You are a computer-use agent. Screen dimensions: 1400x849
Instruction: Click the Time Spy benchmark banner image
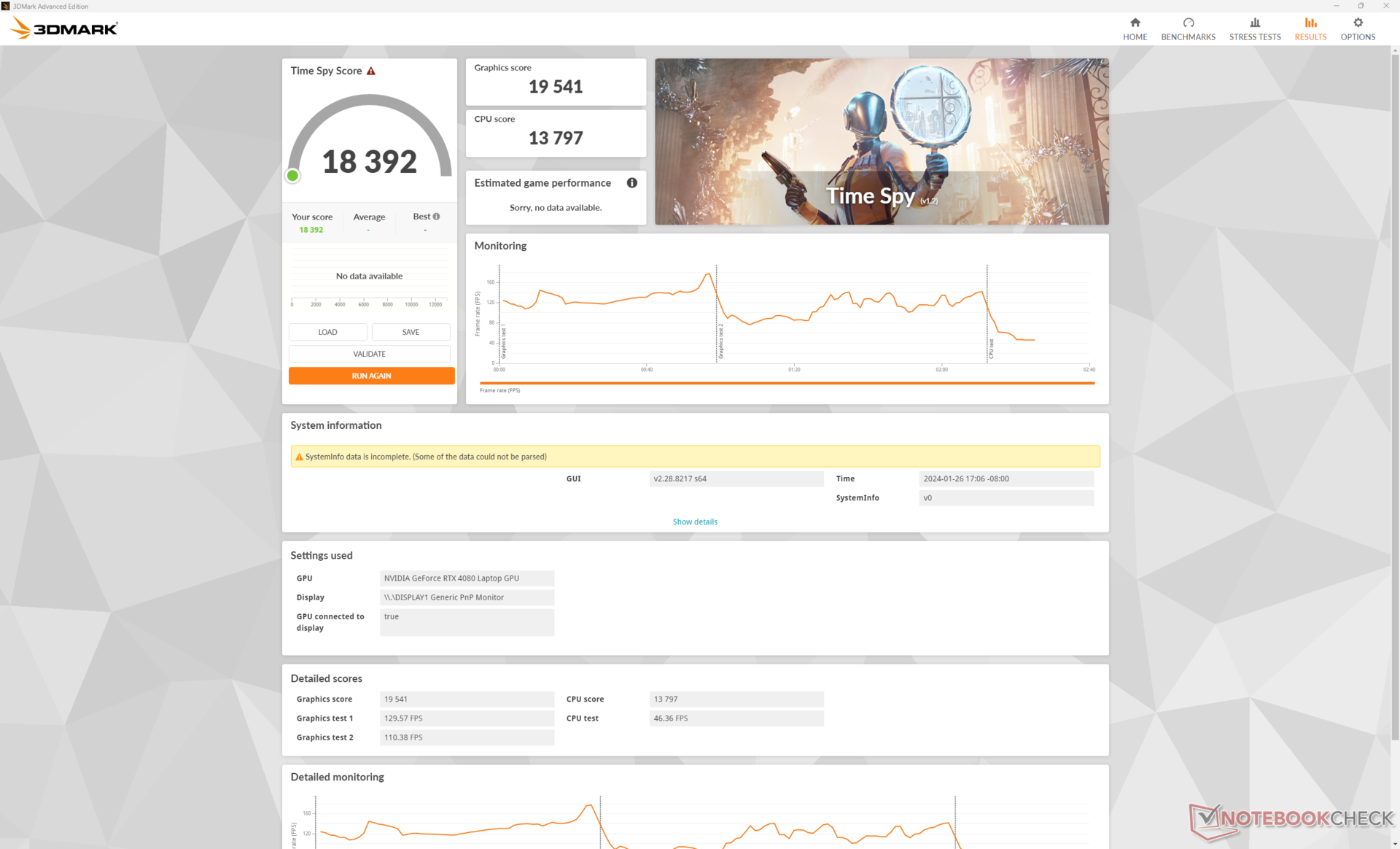coord(881,141)
